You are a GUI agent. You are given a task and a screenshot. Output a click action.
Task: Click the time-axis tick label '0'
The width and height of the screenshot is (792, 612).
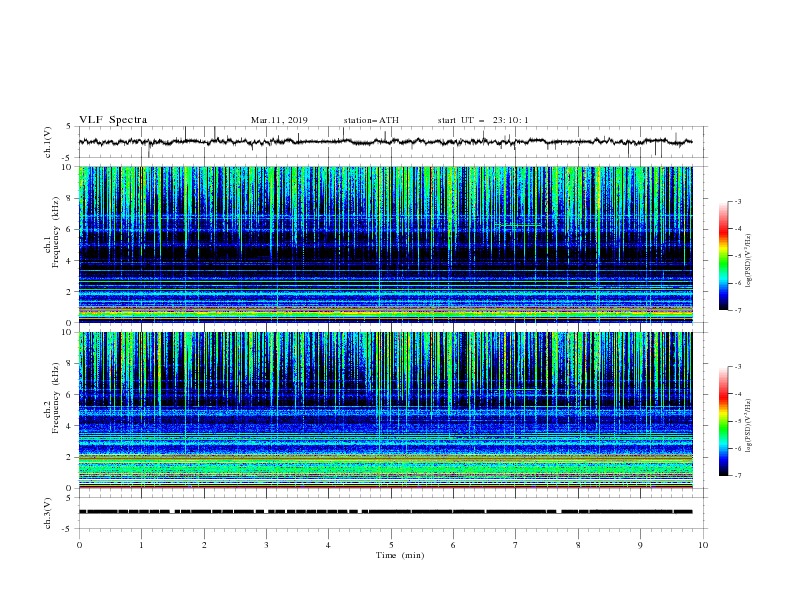[79, 545]
